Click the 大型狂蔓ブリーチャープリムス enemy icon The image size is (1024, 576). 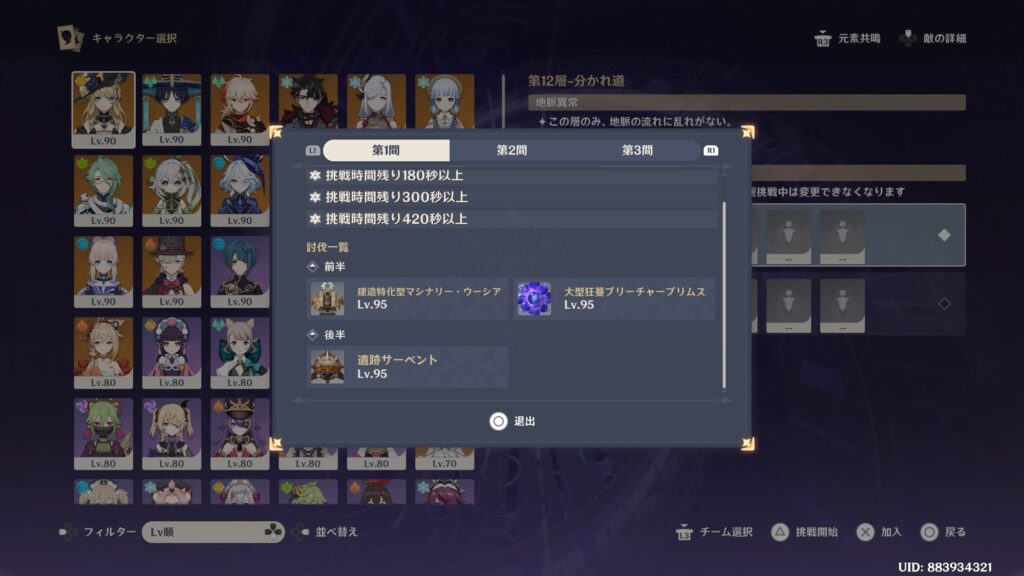pos(534,298)
